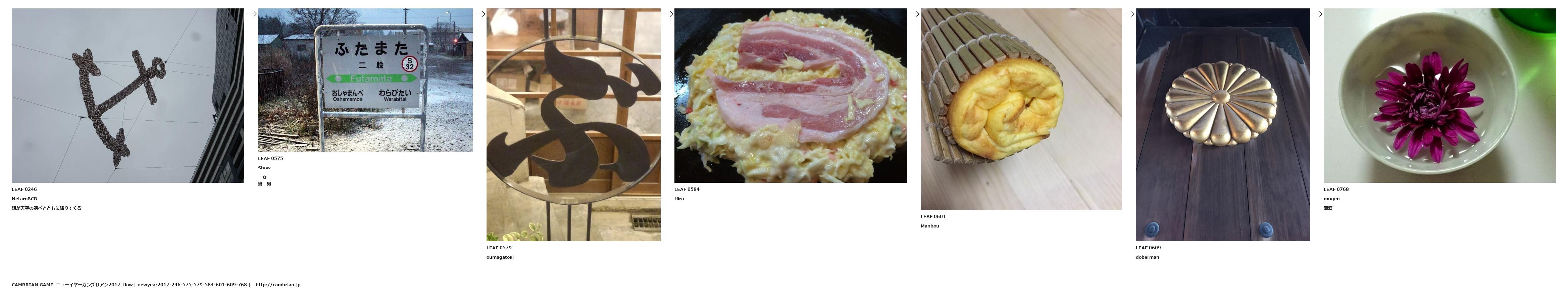Select the LEAF 0575 label
The height and width of the screenshot is (293, 1568).
[x=270, y=158]
